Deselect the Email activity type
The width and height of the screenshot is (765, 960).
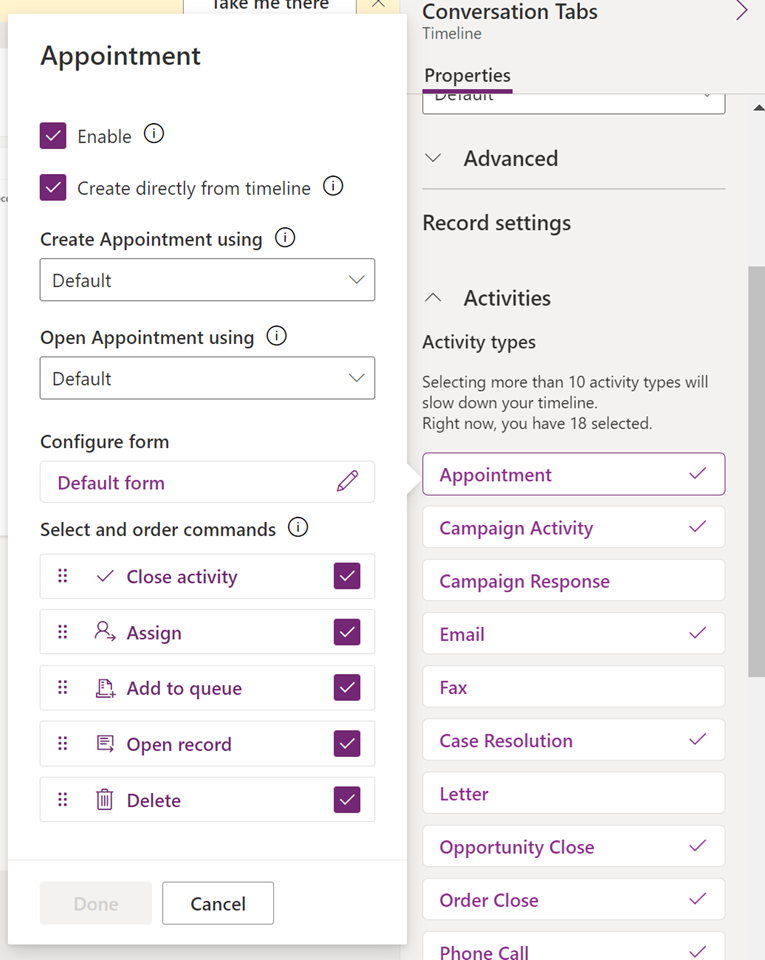(x=573, y=633)
